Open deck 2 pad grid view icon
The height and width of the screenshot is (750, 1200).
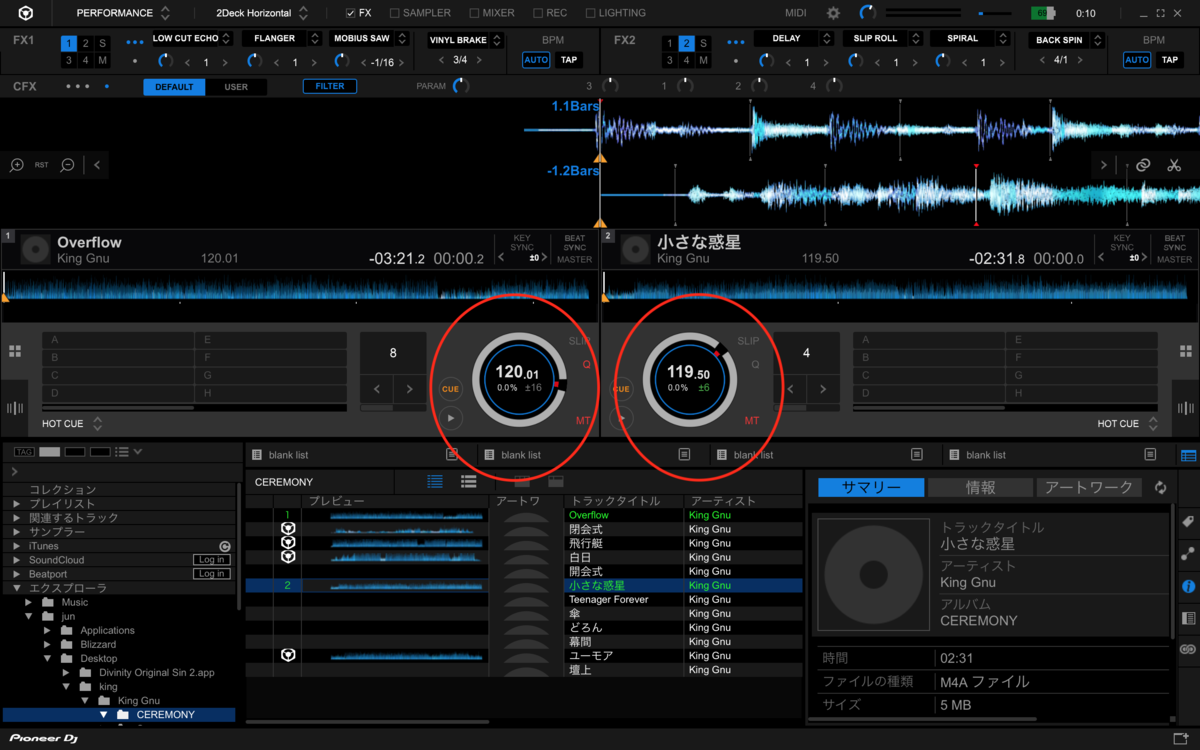(x=1185, y=351)
